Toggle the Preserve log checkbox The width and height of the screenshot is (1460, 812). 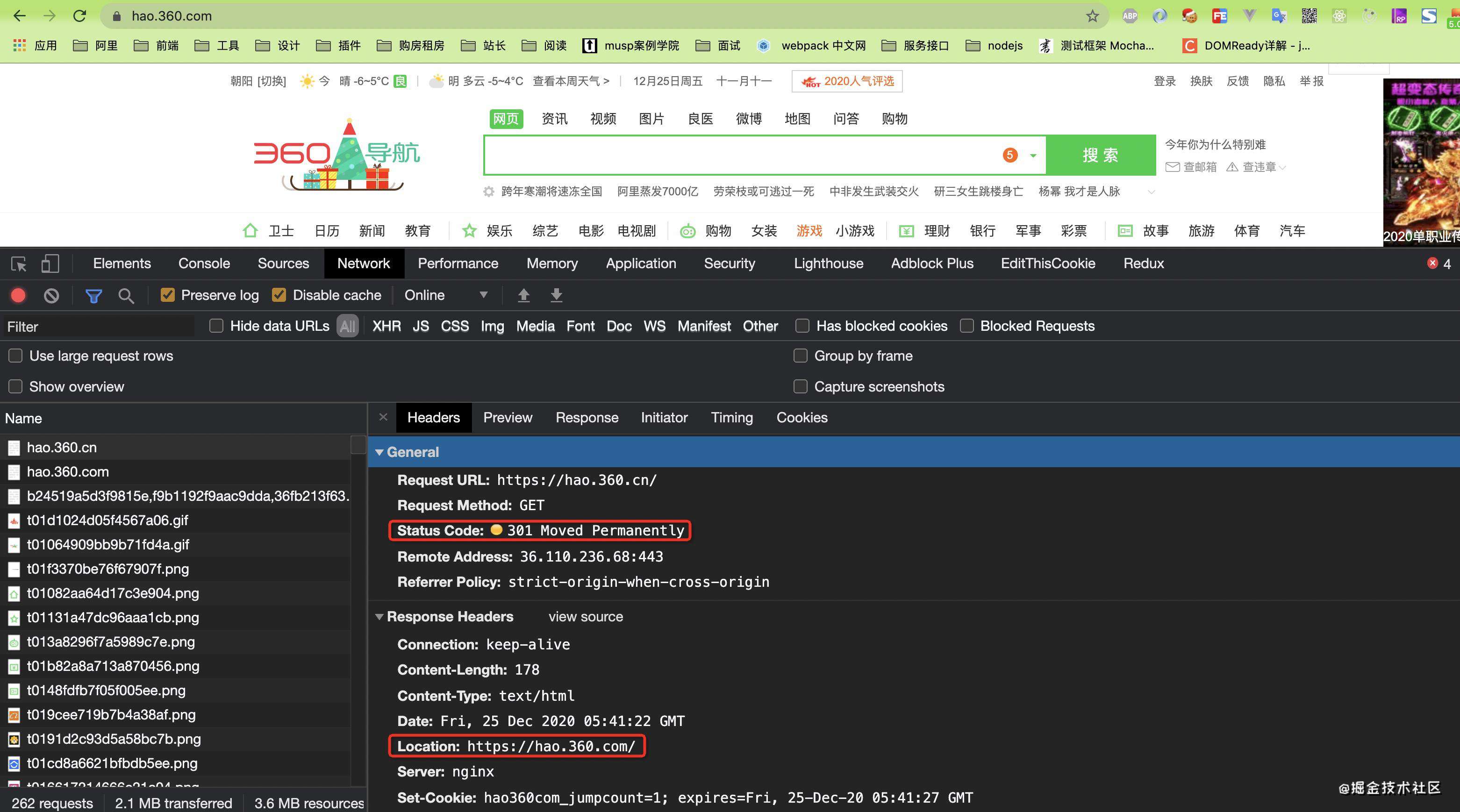click(x=167, y=295)
